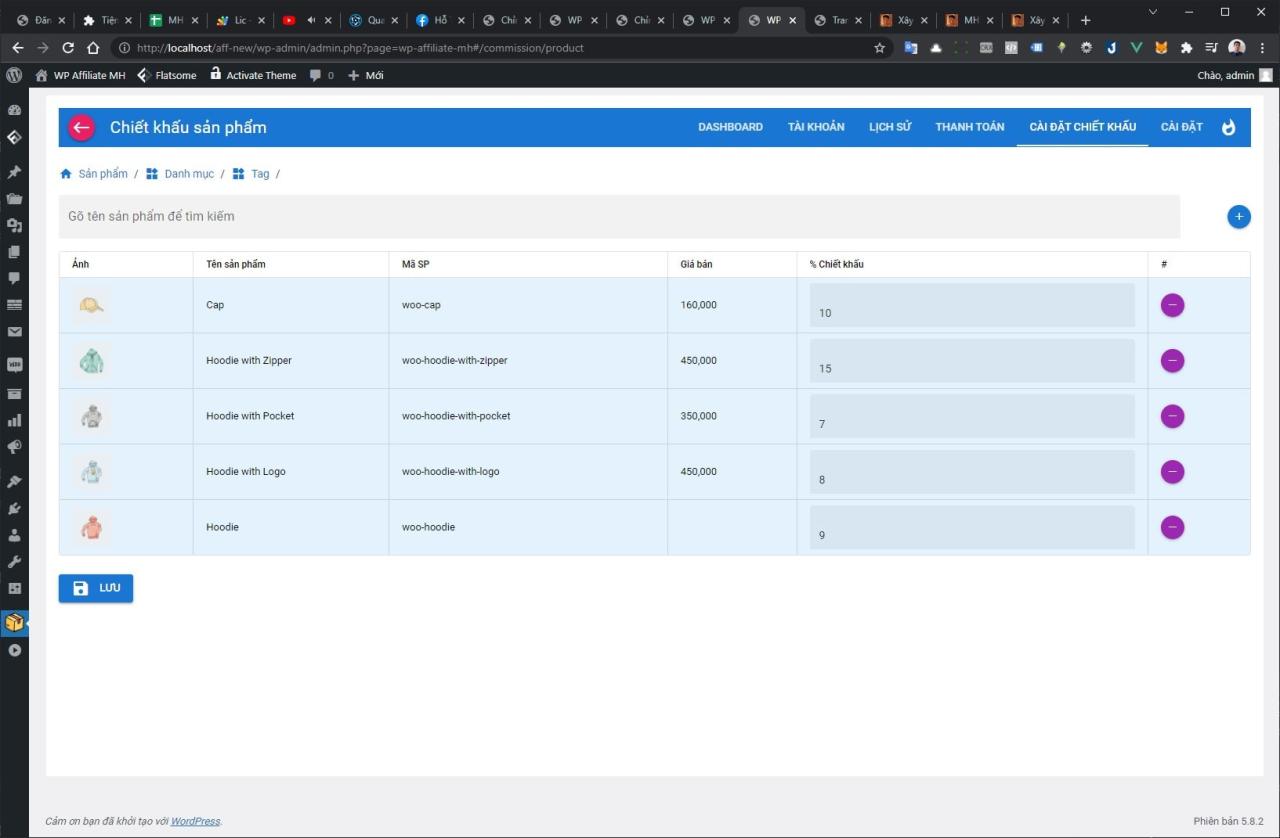Bookmark this page with star icon
The image size is (1280, 838).
pos(880,48)
